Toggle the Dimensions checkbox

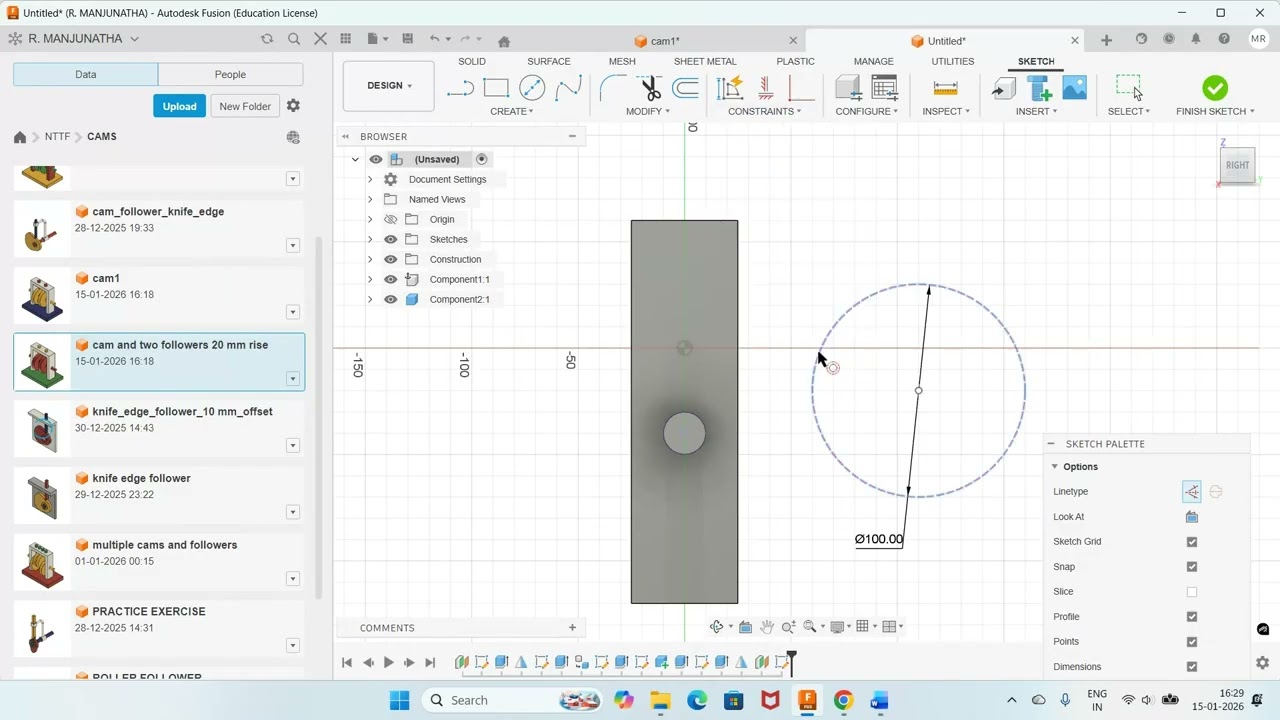(1192, 667)
